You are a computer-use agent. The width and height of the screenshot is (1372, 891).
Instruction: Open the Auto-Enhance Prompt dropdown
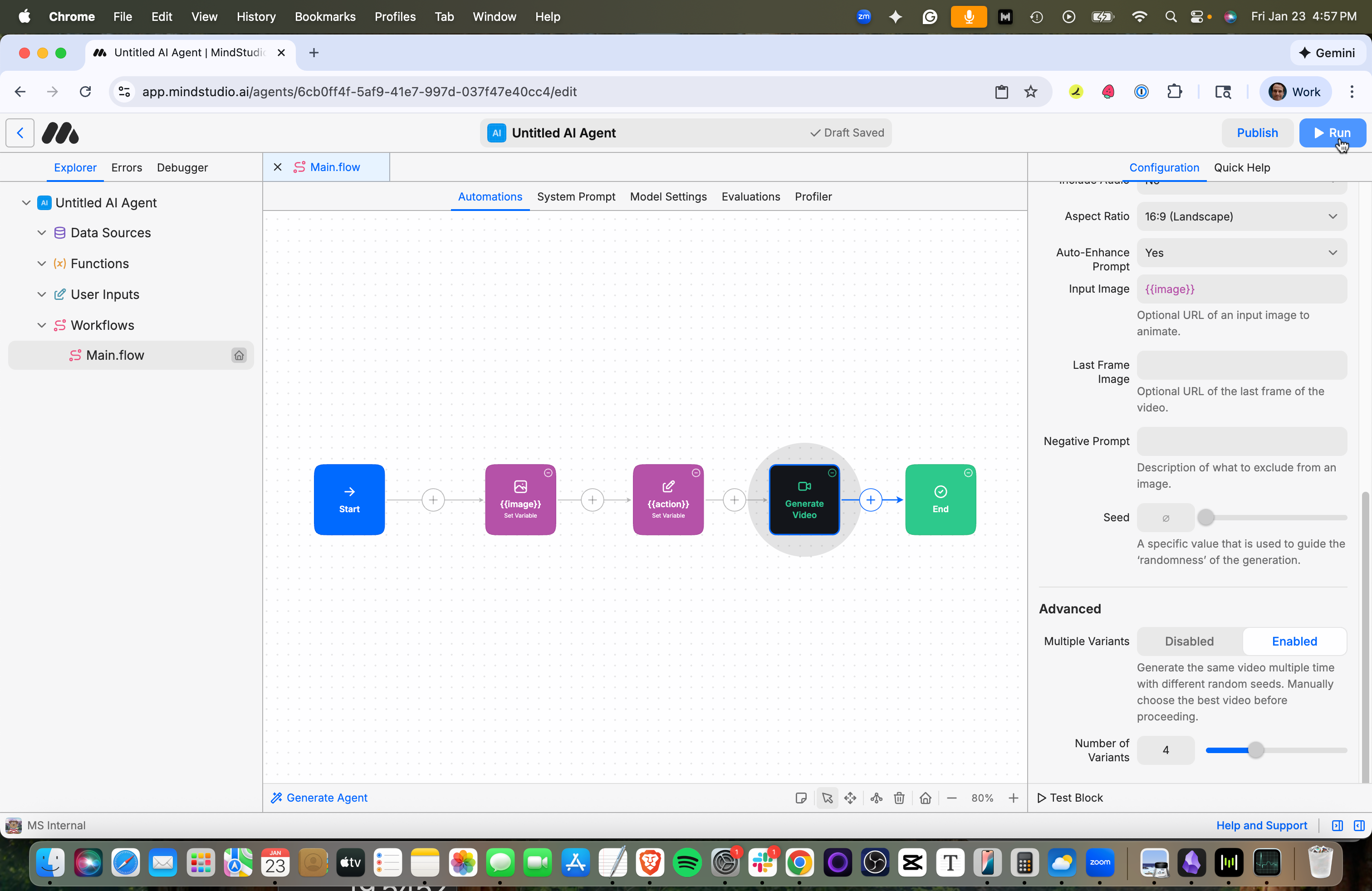(x=1241, y=253)
